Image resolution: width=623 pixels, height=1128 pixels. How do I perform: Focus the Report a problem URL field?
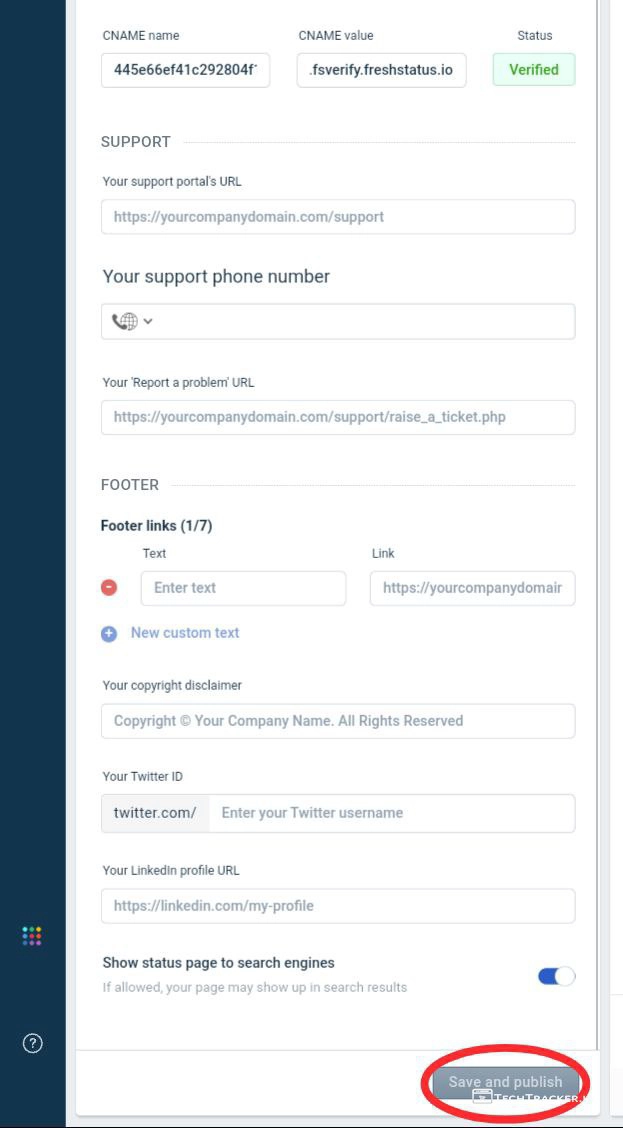click(338, 417)
